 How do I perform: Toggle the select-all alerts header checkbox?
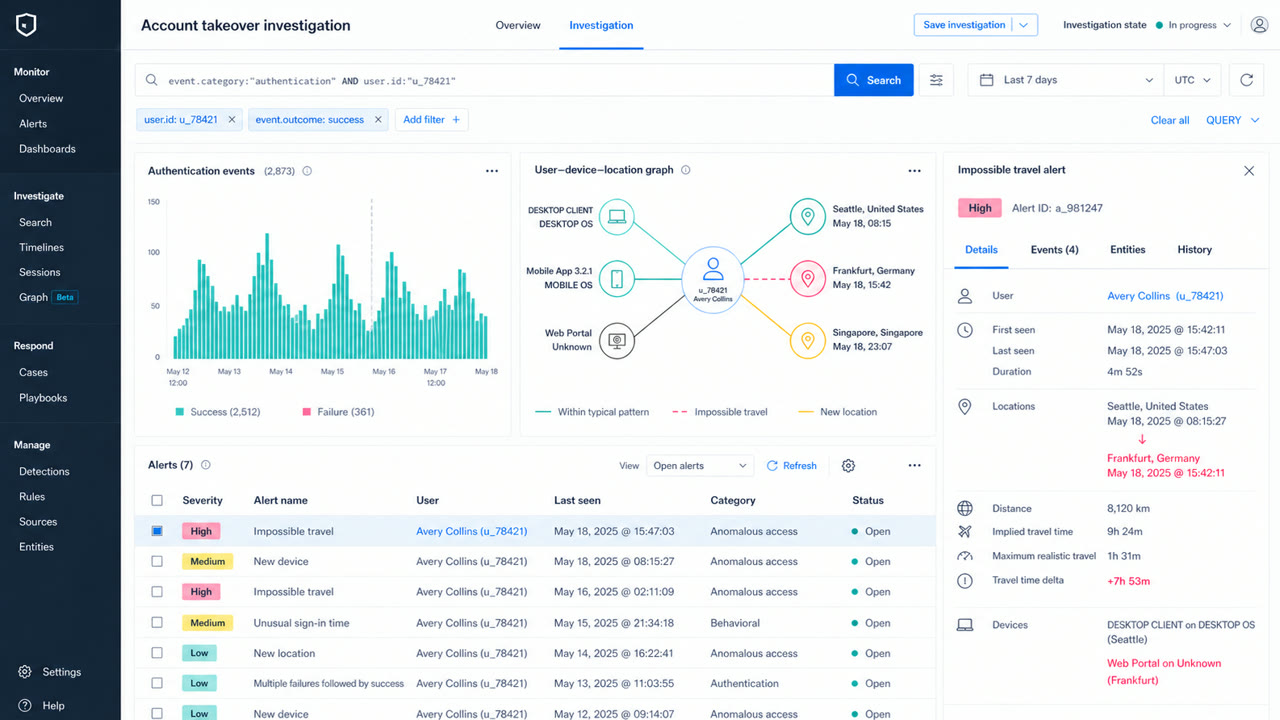tap(157, 500)
